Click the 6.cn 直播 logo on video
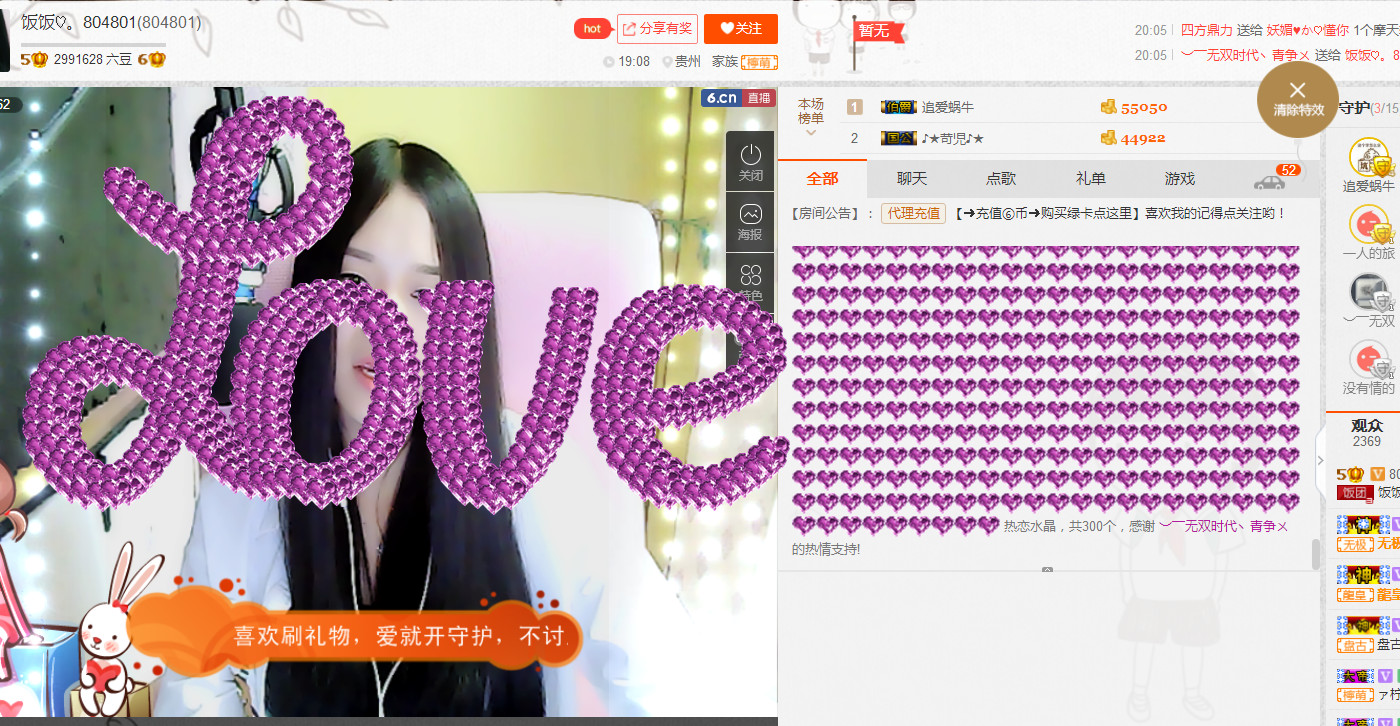Viewport: 1400px width, 726px height. 738,97
